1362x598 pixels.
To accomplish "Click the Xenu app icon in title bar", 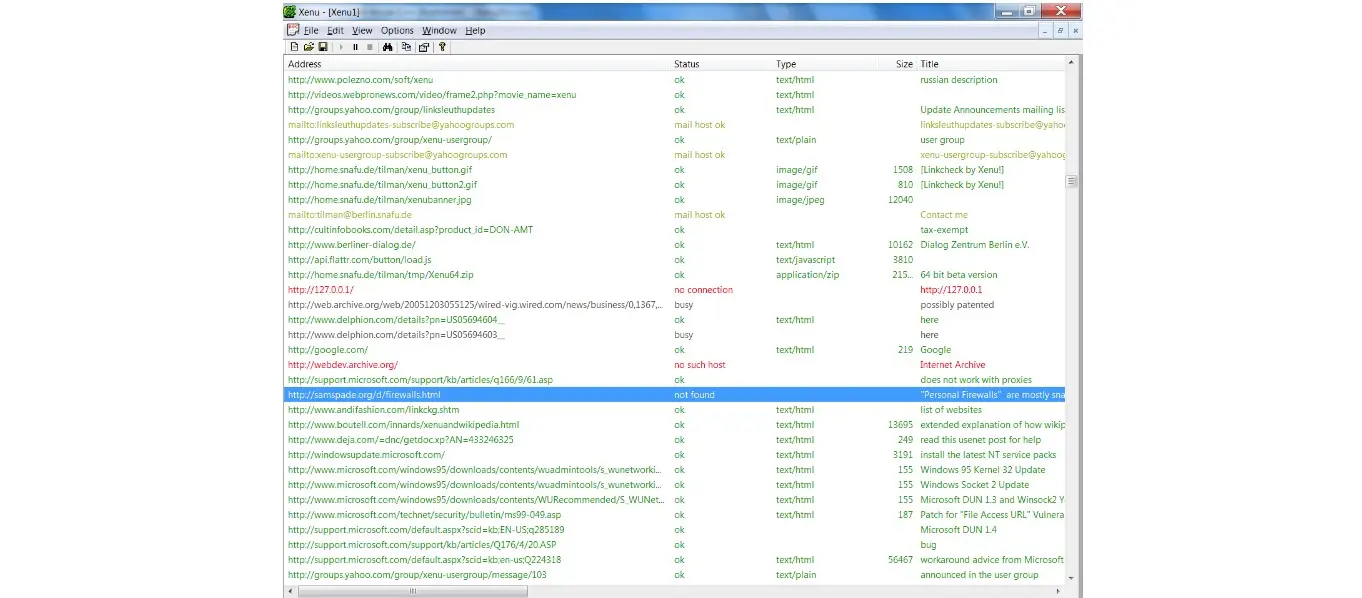I will pyautogui.click(x=290, y=12).
